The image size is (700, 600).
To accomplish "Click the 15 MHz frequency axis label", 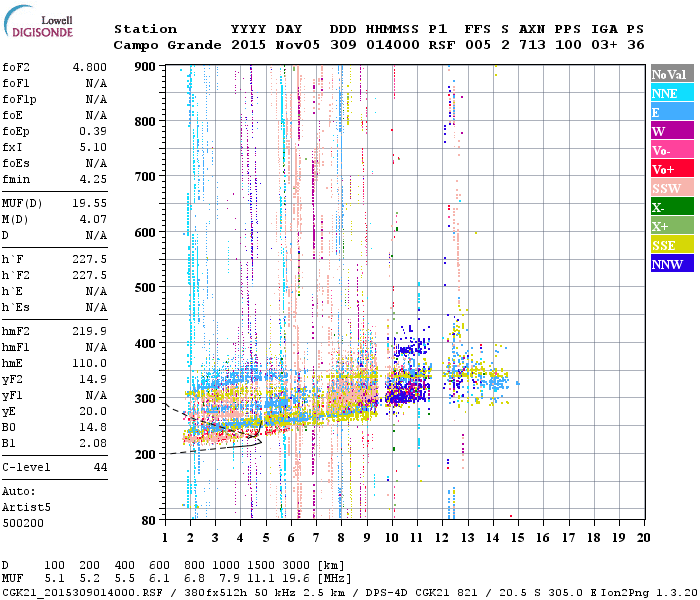I will [518, 538].
